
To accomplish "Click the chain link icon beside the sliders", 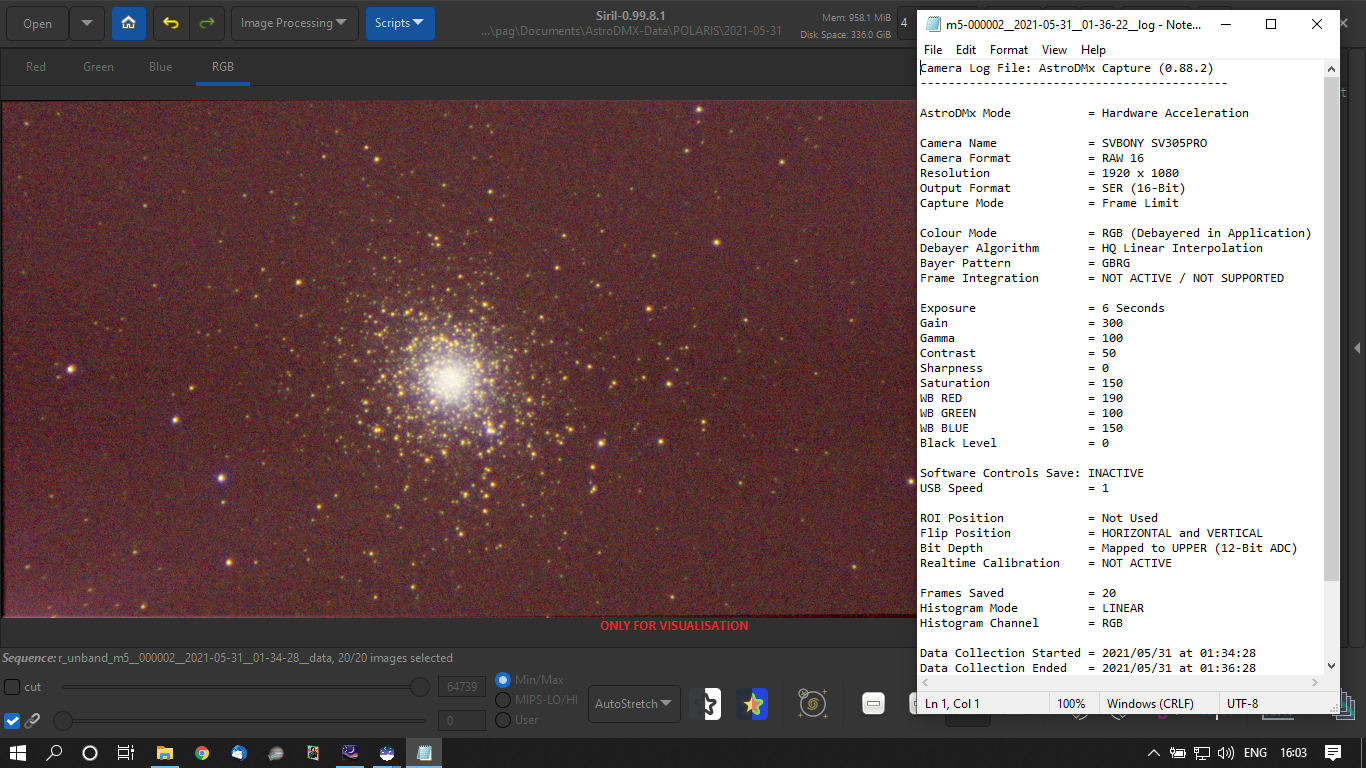I will click(32, 720).
